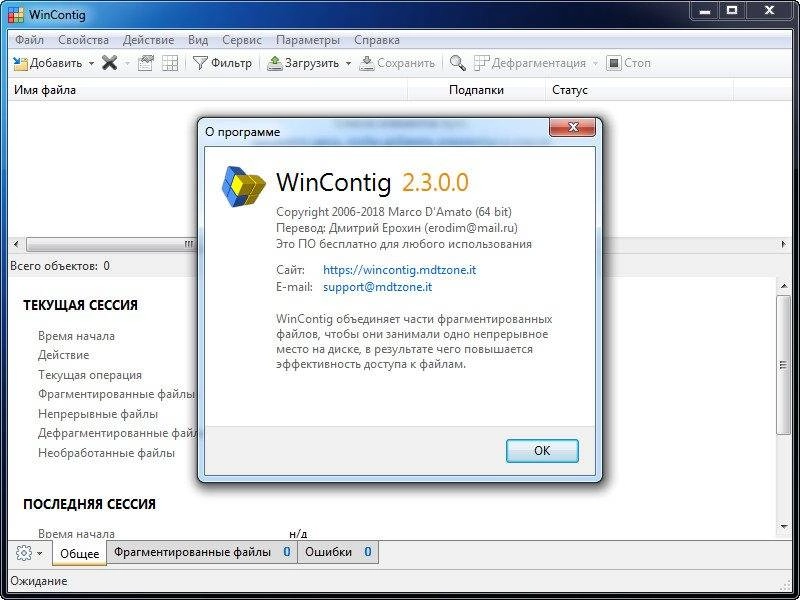Click the WinContig title bar icon
The width and height of the screenshot is (800, 600).
tap(16, 15)
